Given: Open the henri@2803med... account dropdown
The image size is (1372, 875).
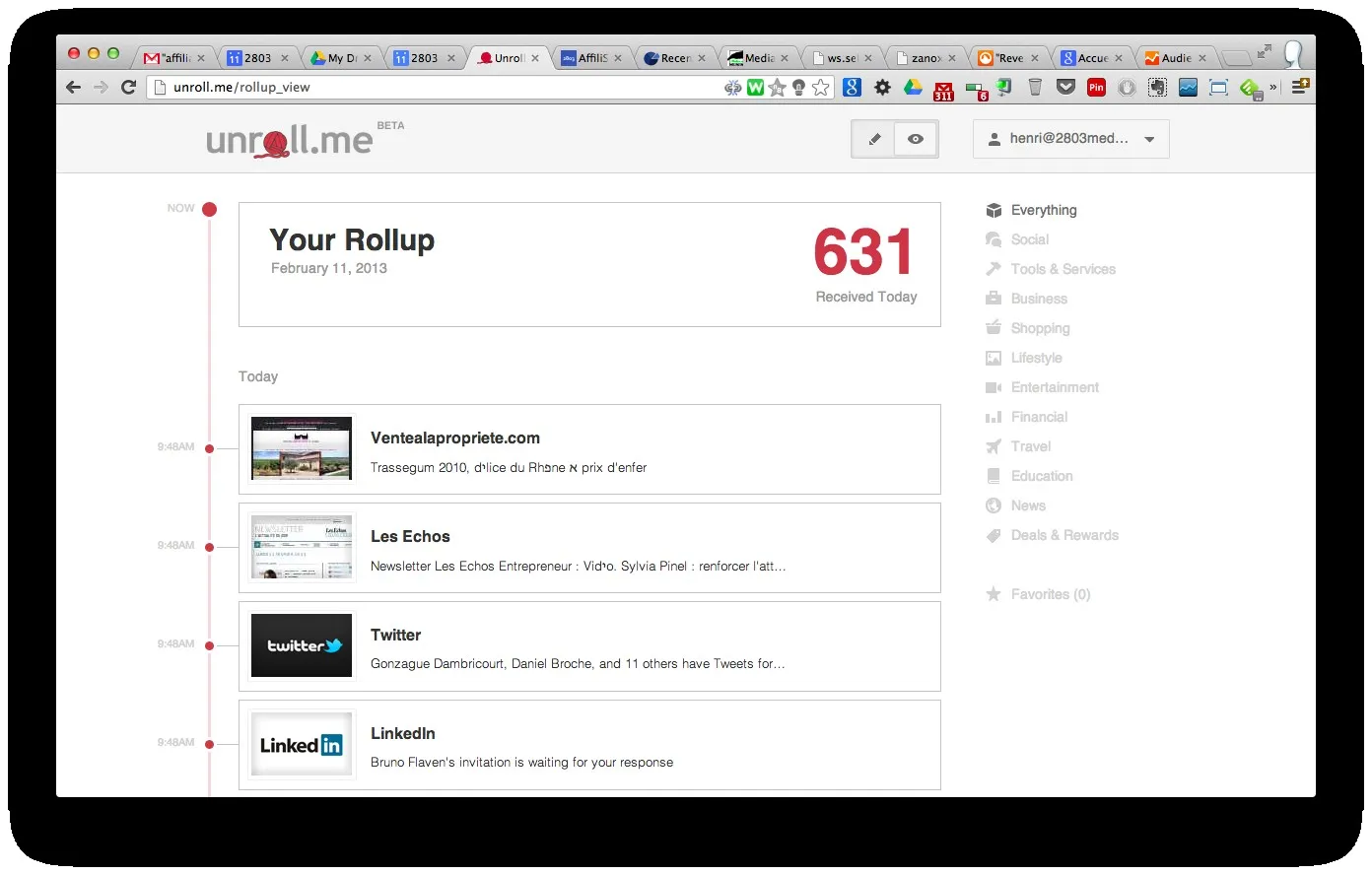Looking at the screenshot, I should [1071, 139].
